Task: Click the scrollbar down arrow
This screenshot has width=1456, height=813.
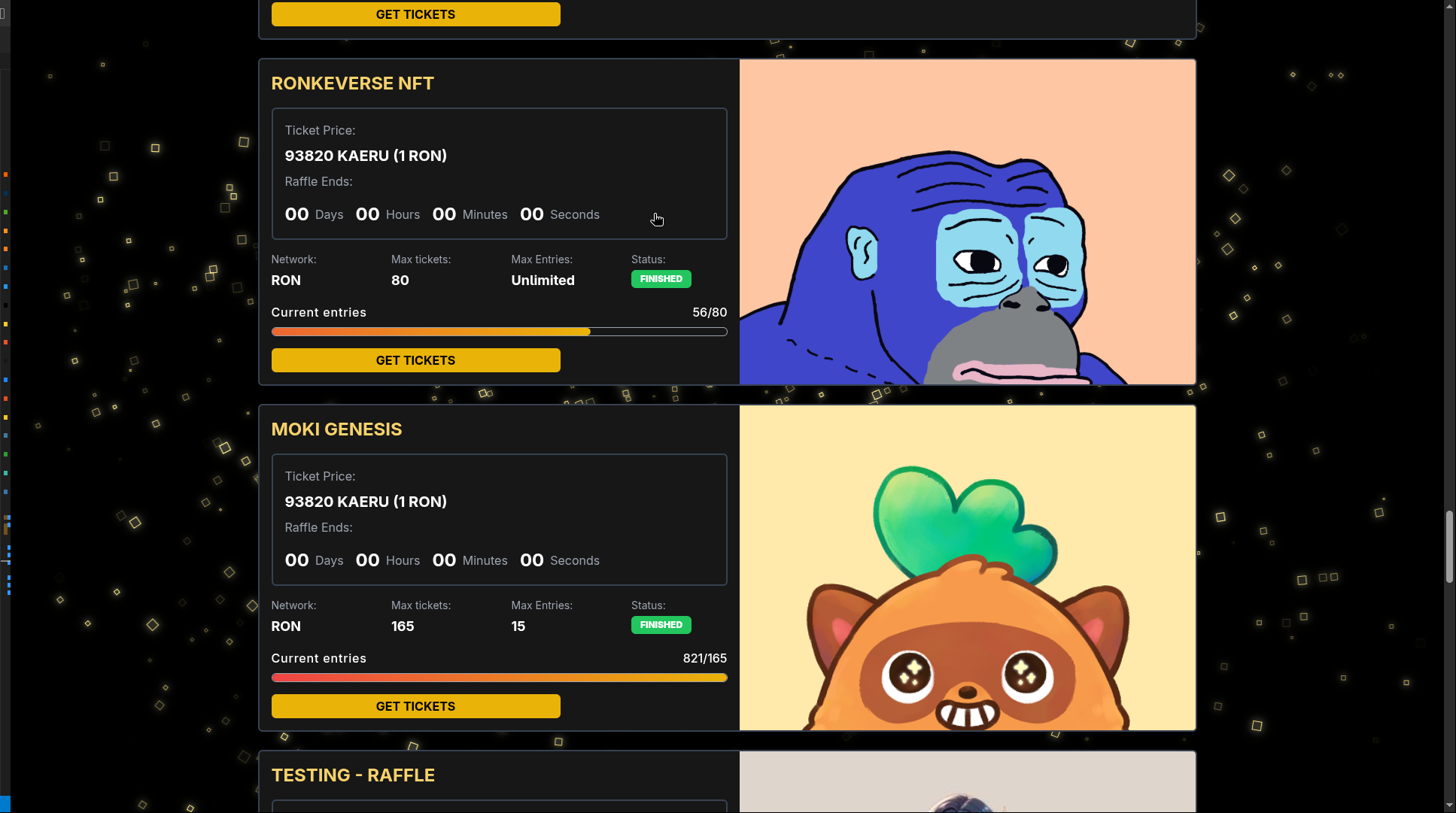Action: click(1449, 806)
